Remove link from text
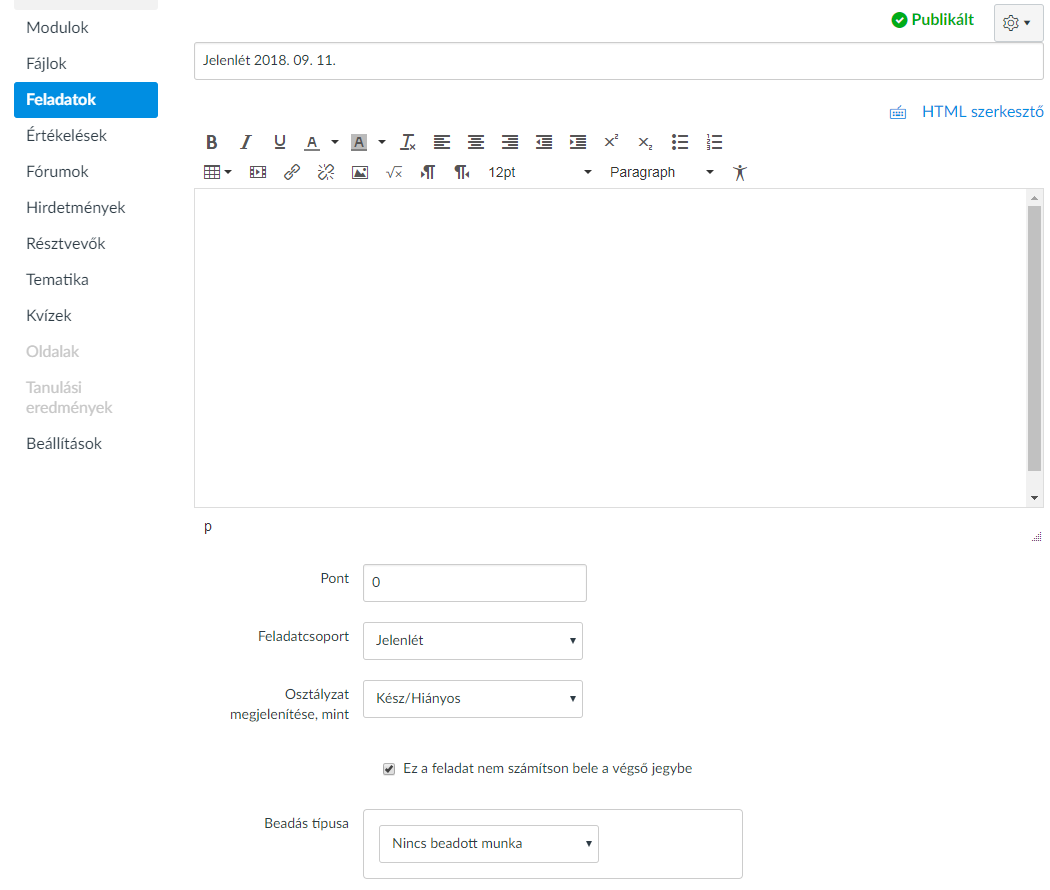 coord(326,172)
